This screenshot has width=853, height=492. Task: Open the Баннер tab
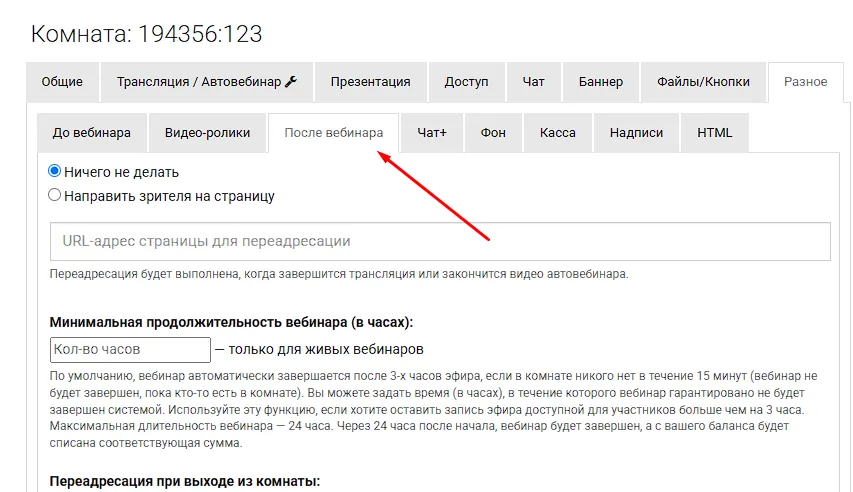pyautogui.click(x=600, y=82)
